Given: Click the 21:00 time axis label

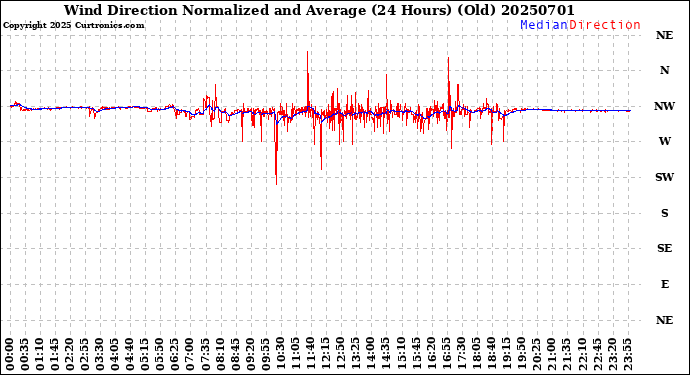Looking at the screenshot, I should click(x=551, y=355).
